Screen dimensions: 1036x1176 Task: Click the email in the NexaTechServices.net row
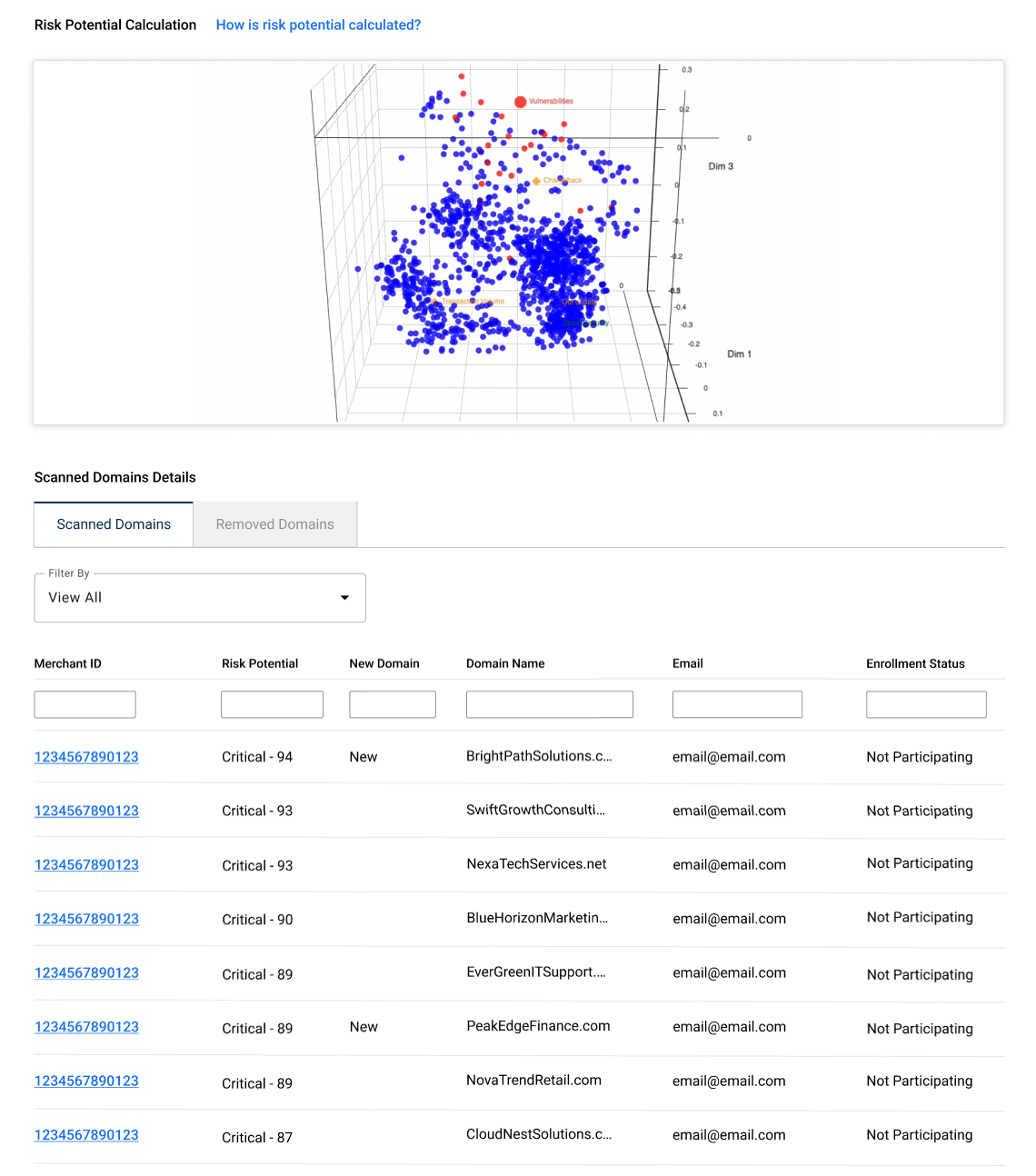pos(729,865)
